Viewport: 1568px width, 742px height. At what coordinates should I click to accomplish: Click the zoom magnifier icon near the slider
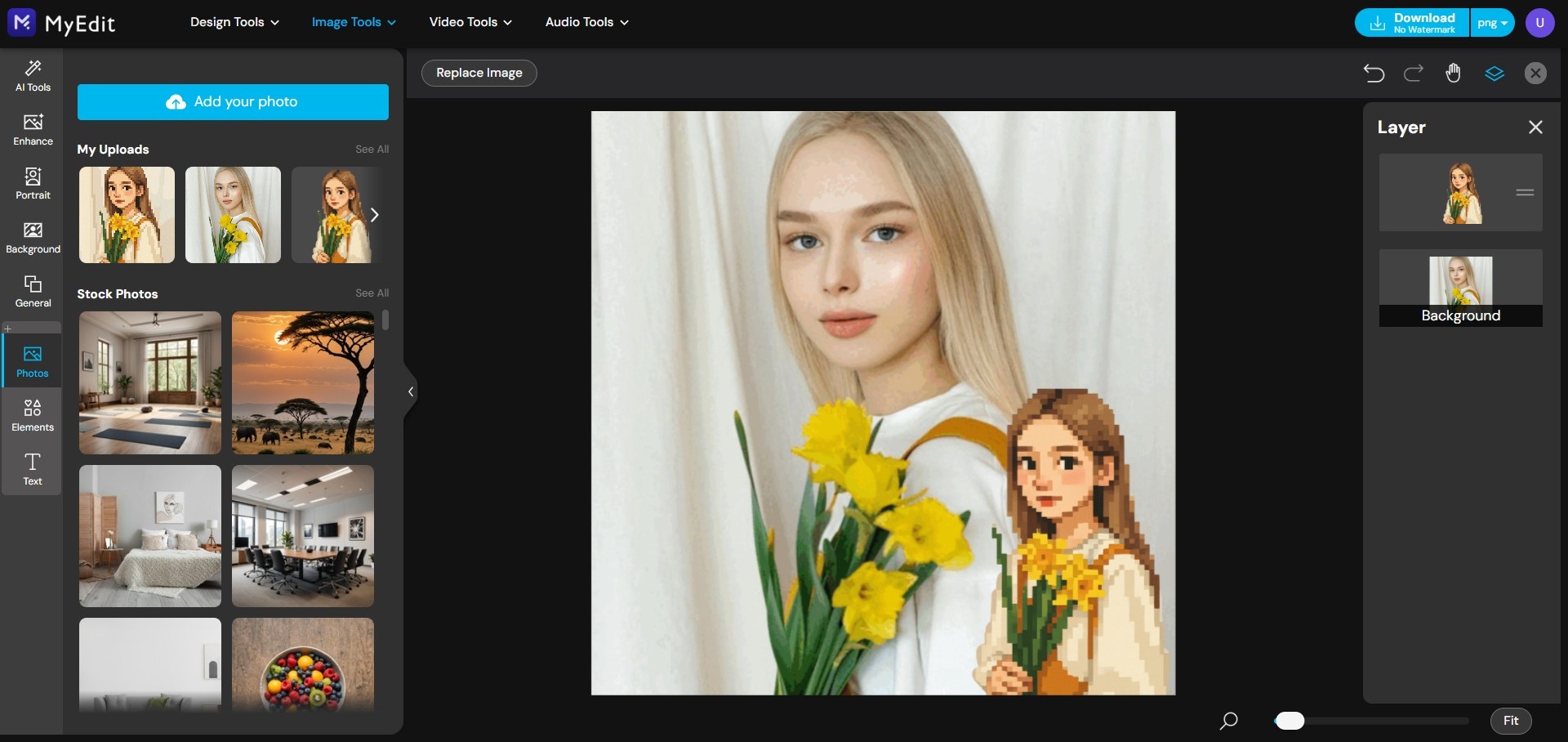click(1229, 721)
